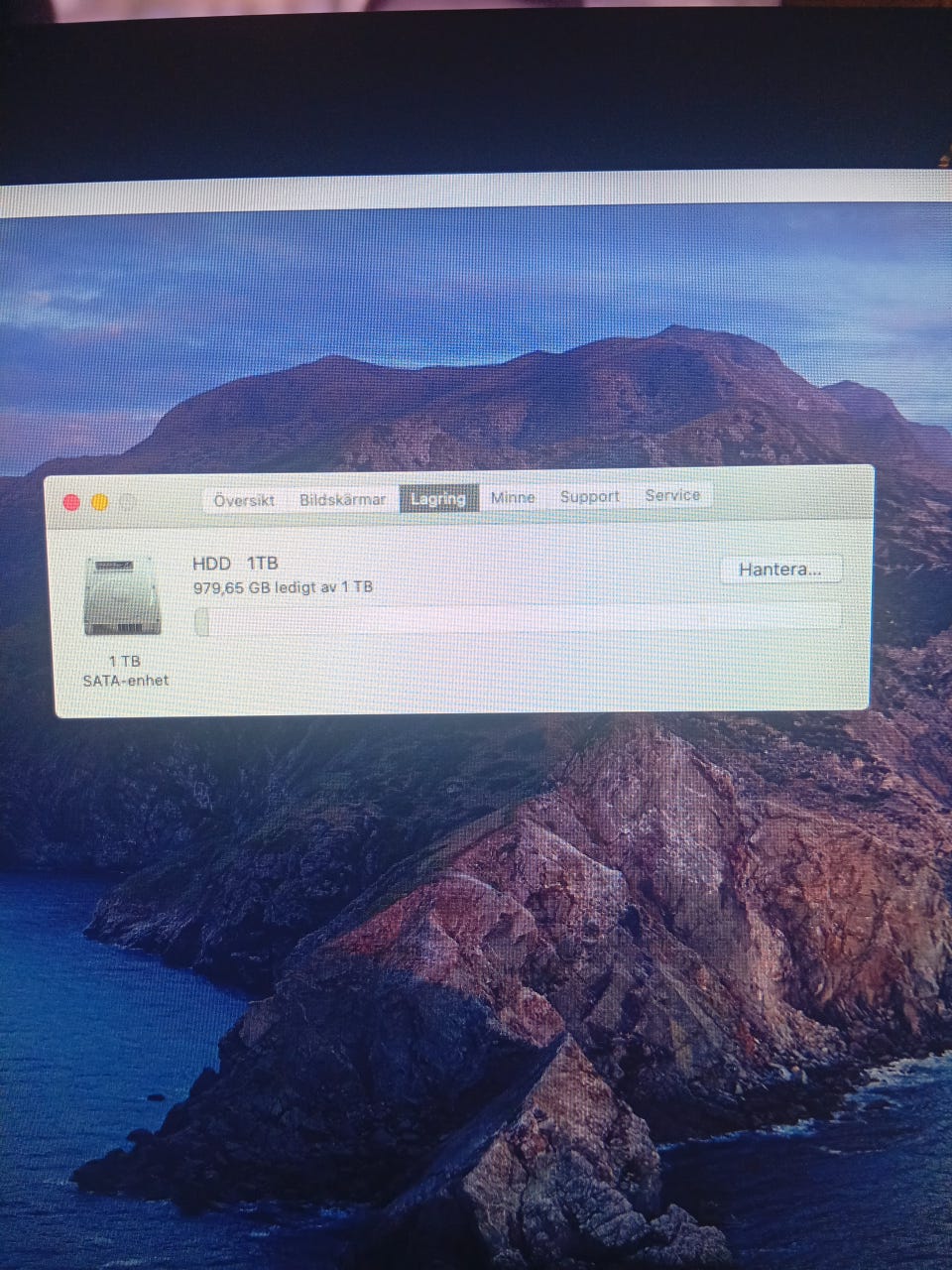Click the HDD drive icon
Screen dimensions: 952x1270
pyautogui.click(x=122, y=596)
